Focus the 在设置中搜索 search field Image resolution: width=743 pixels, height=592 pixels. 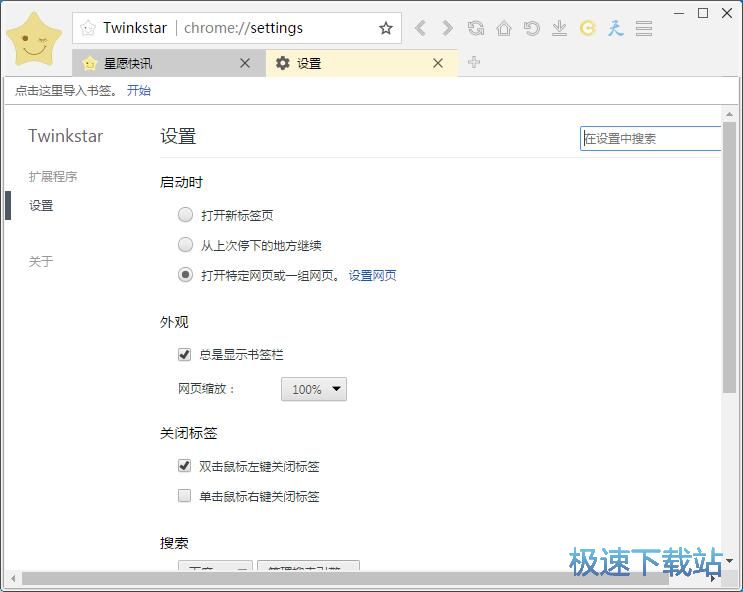pyautogui.click(x=650, y=139)
